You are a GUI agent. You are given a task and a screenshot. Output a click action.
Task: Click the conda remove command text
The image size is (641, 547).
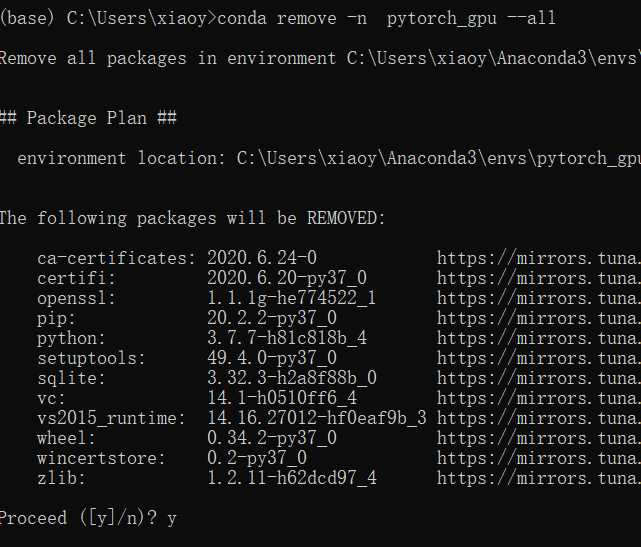[x=386, y=18]
